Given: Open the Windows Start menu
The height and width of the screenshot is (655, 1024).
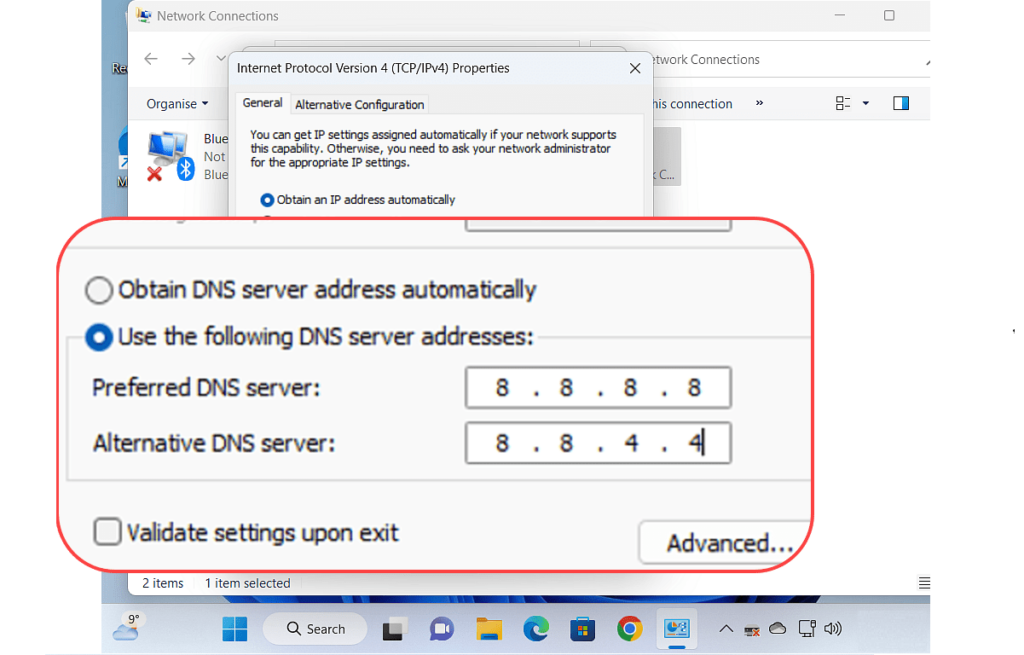Looking at the screenshot, I should coord(235,629).
